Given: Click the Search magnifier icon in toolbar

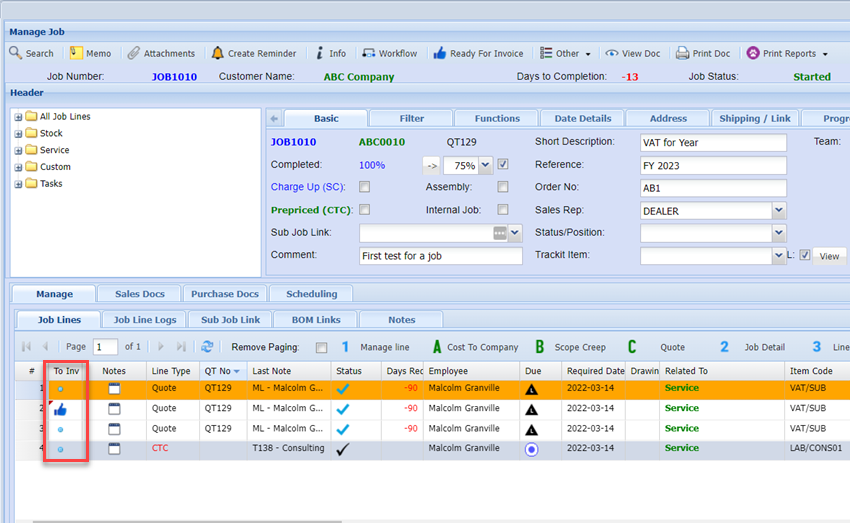Looking at the screenshot, I should click(16, 53).
